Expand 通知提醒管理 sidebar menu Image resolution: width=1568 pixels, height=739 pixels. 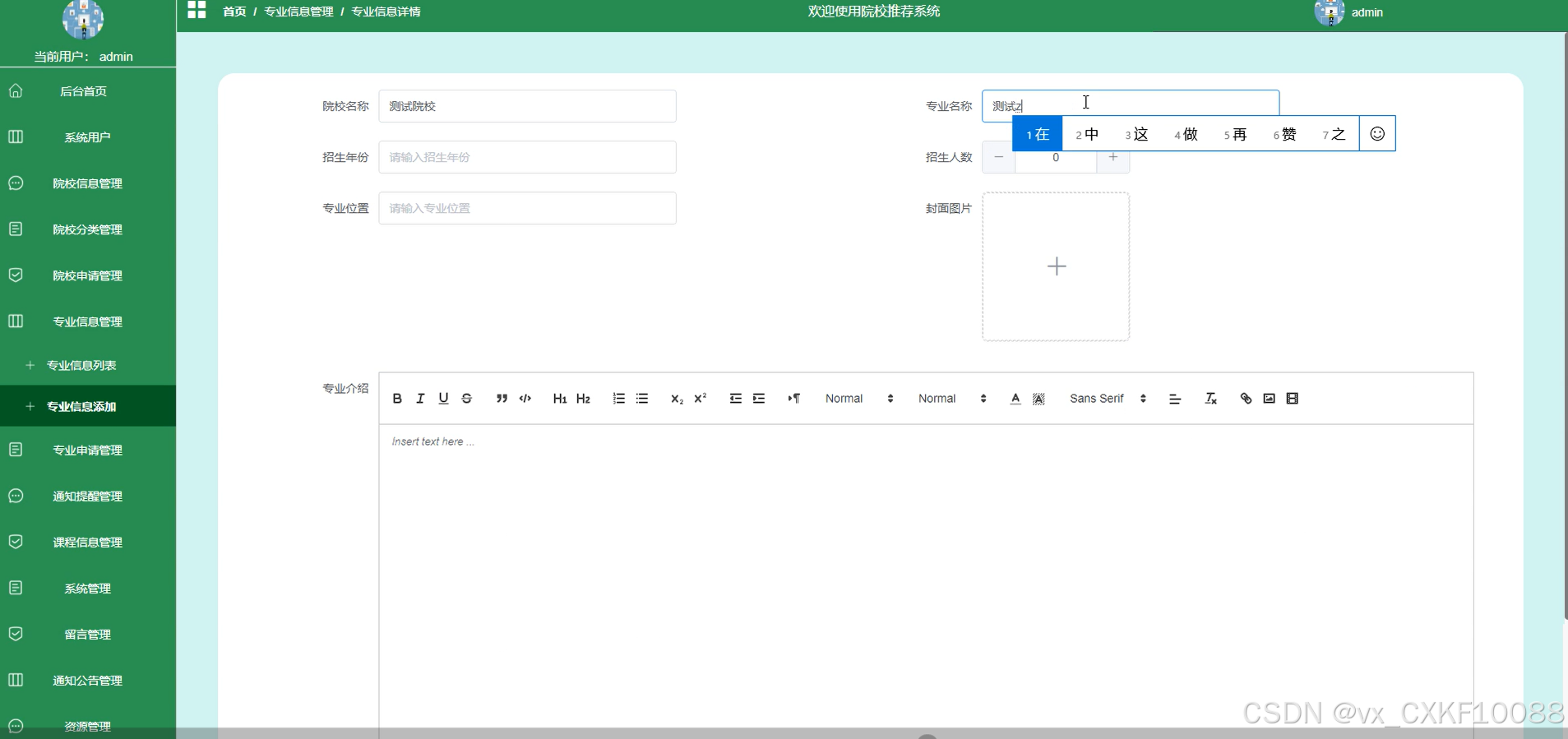88,496
